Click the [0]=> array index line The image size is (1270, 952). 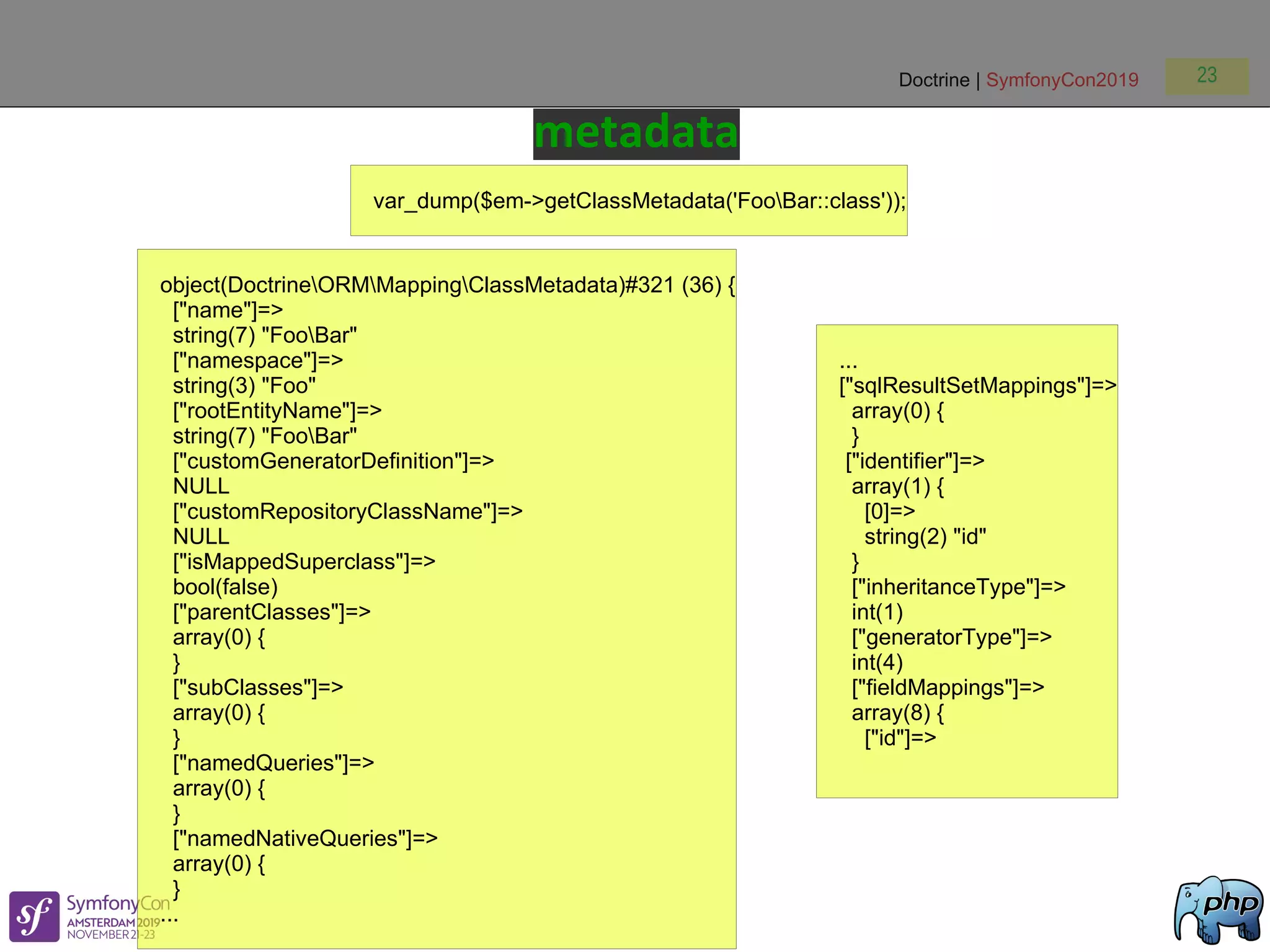click(890, 511)
